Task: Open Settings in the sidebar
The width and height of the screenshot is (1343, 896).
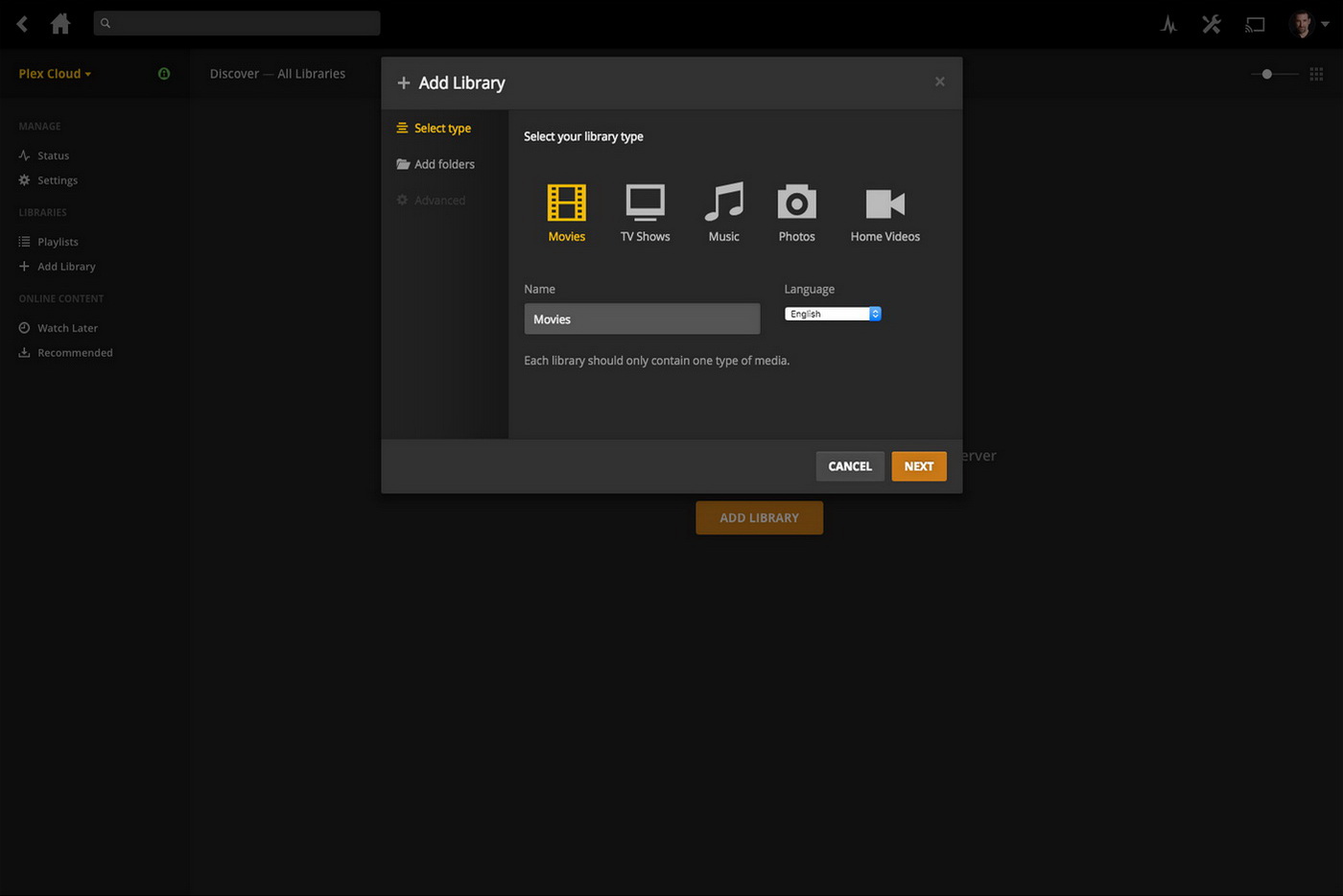Action: tap(48, 180)
